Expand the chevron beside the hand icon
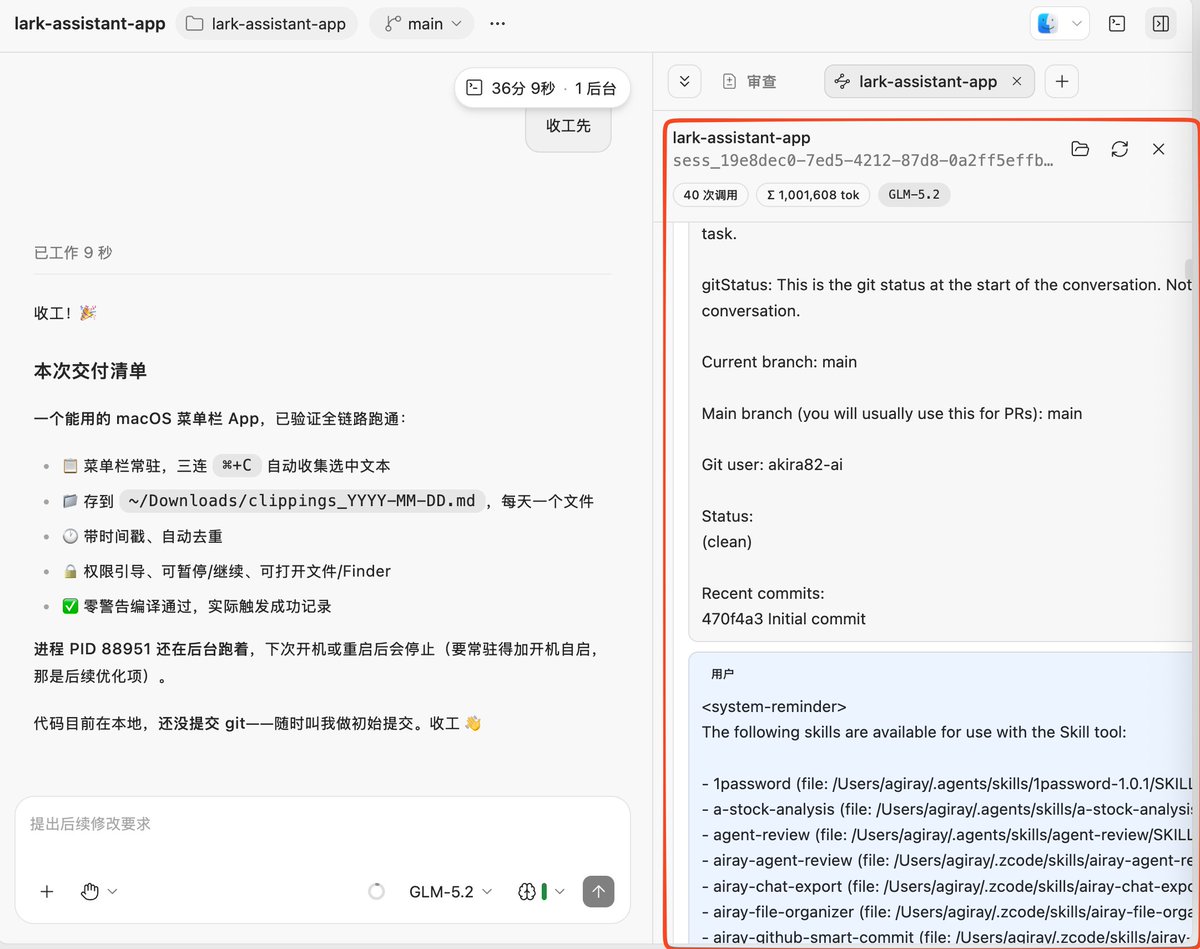Screen dimensions: 1200x949 (112, 891)
